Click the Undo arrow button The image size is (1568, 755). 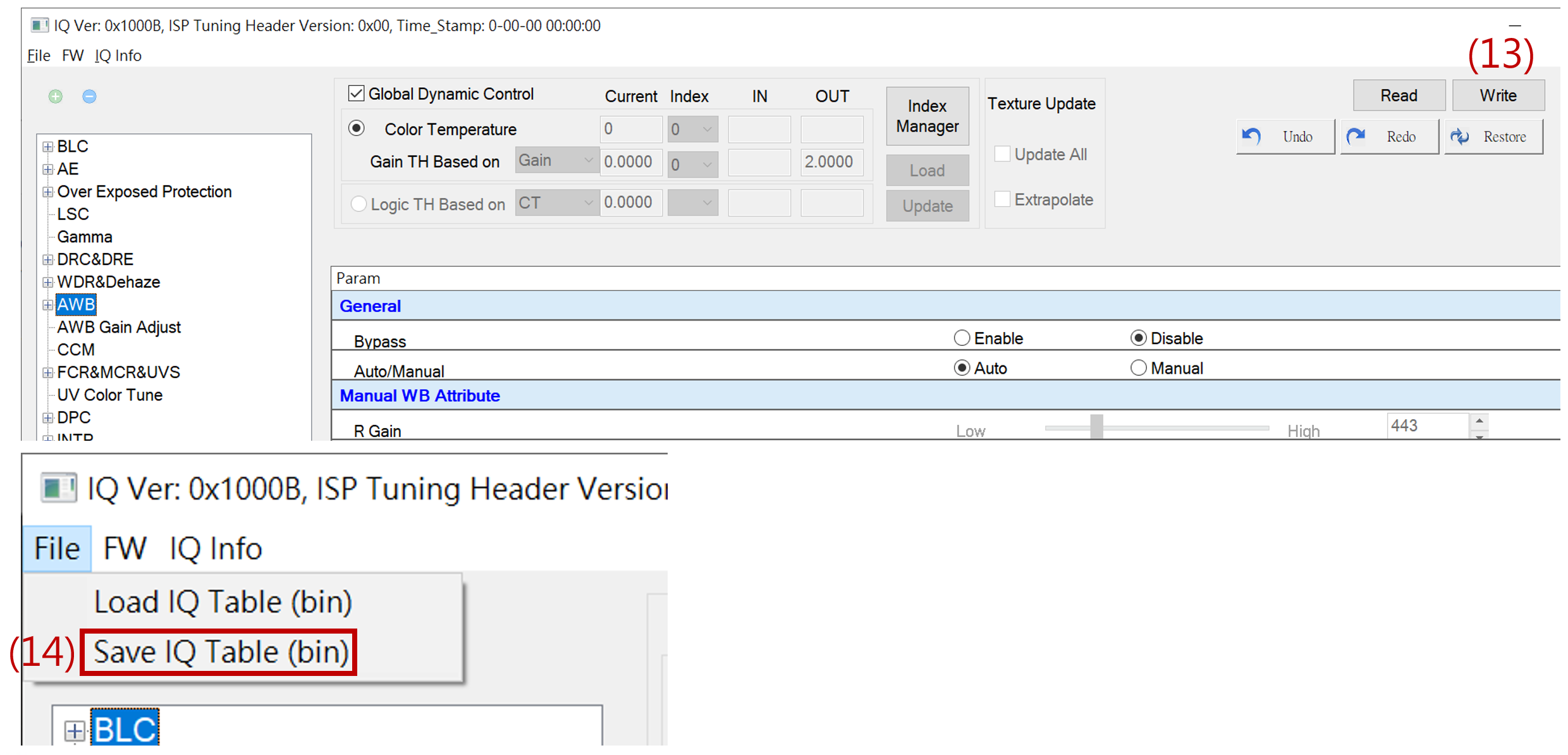1285,137
